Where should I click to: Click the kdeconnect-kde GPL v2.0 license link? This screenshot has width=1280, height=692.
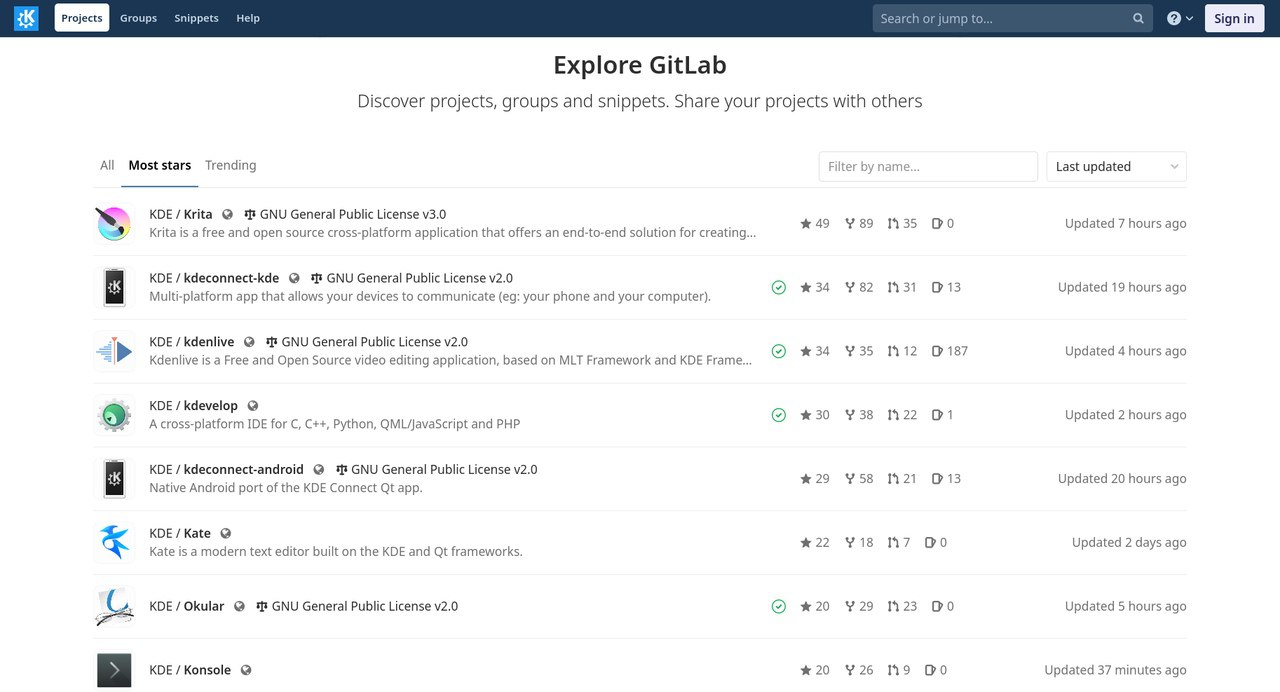[x=412, y=278]
